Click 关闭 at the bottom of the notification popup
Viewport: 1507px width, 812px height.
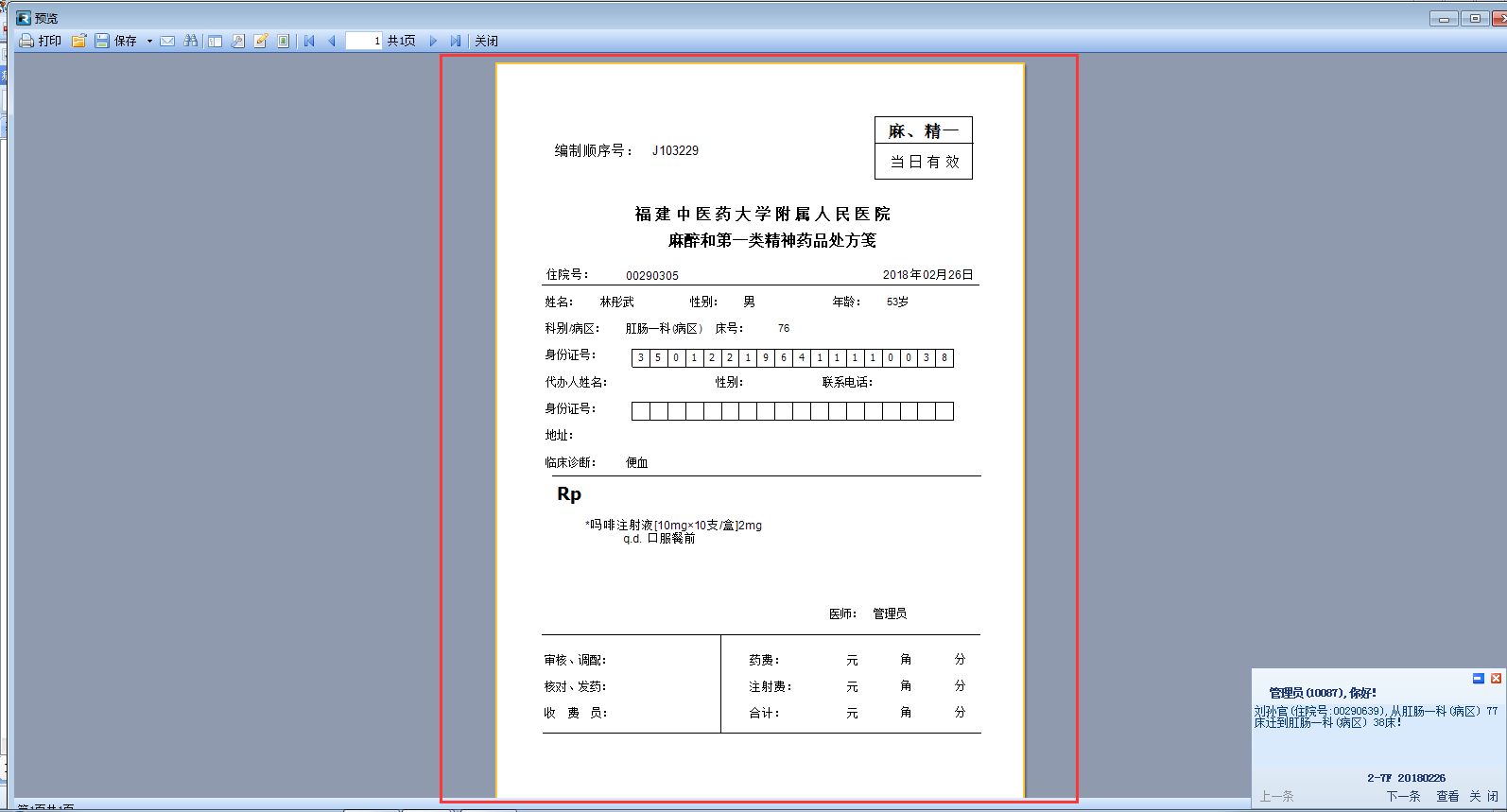coord(1483,796)
